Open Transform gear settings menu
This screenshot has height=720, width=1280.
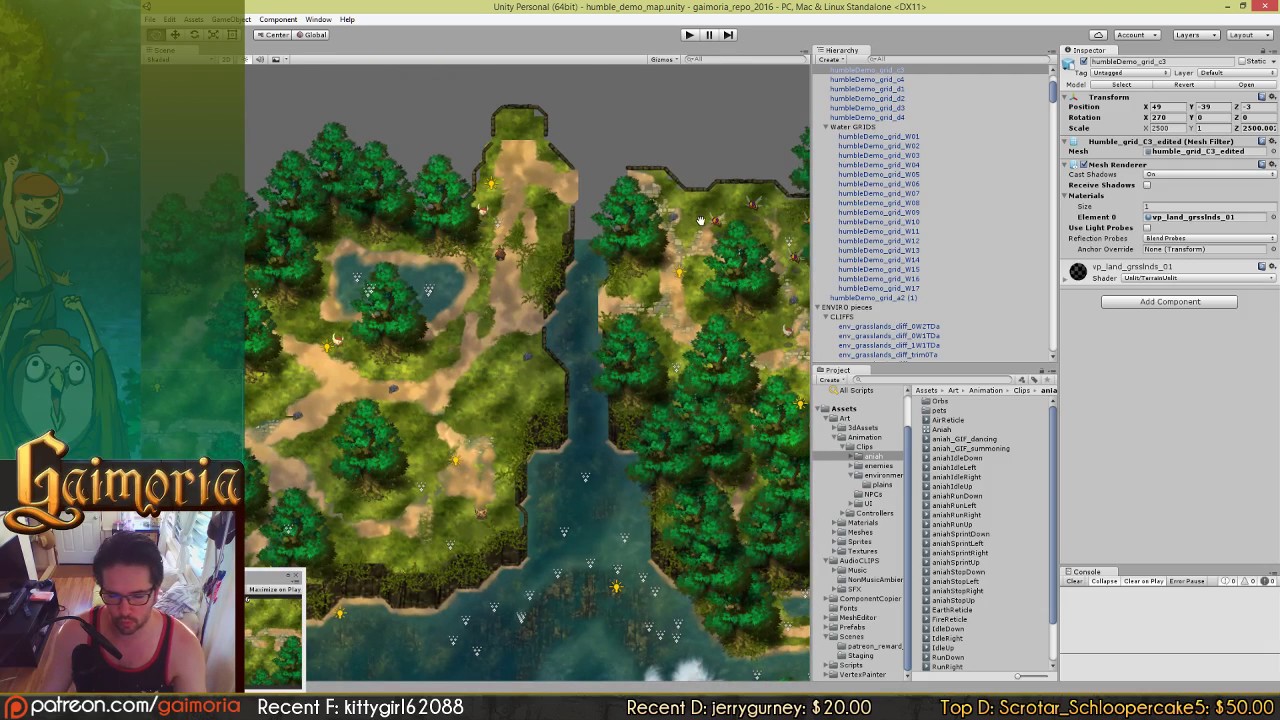click(x=1271, y=97)
